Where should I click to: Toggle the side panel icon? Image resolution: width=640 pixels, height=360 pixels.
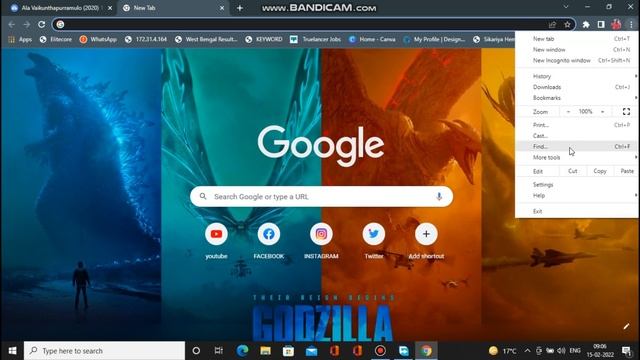601,24
